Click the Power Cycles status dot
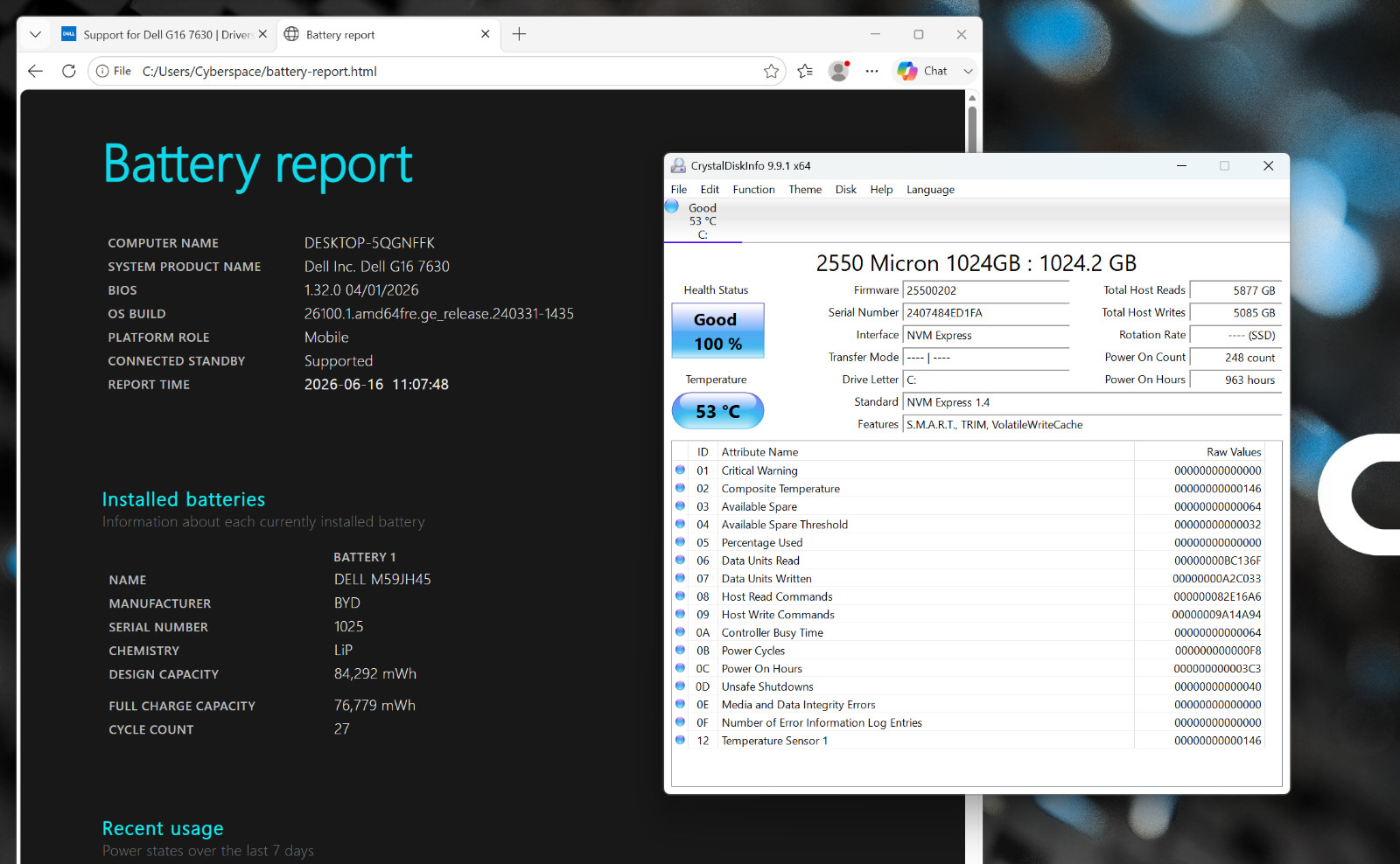This screenshot has width=1400, height=864. 681,651
